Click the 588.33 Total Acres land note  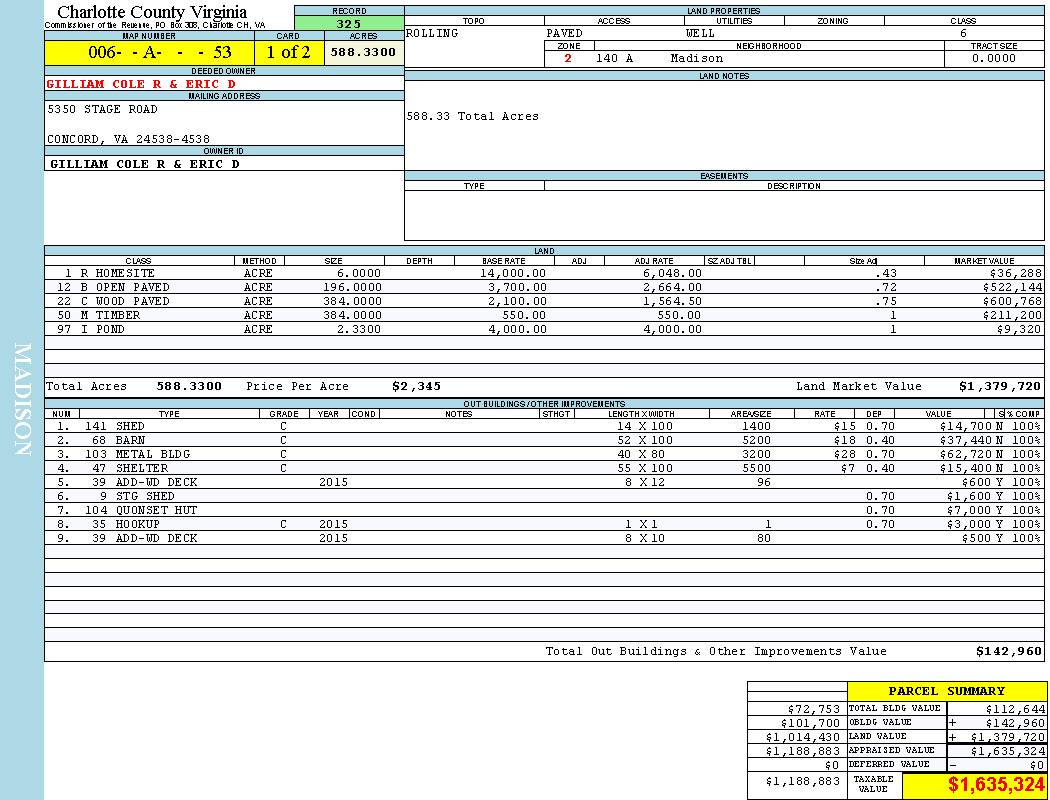472,116
